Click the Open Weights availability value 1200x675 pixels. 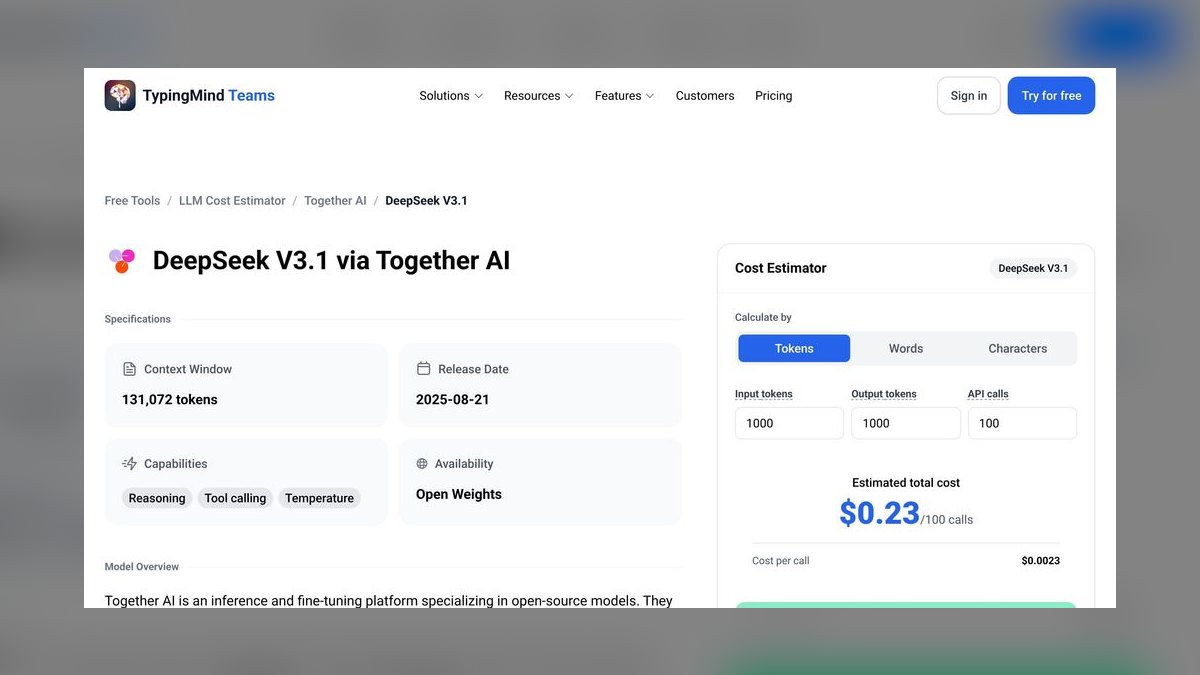click(x=459, y=494)
